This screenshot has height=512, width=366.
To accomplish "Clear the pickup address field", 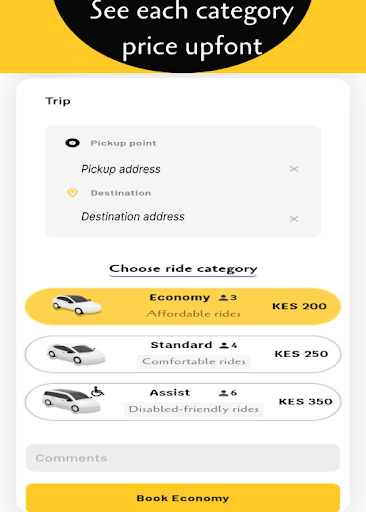I will pyautogui.click(x=294, y=169).
